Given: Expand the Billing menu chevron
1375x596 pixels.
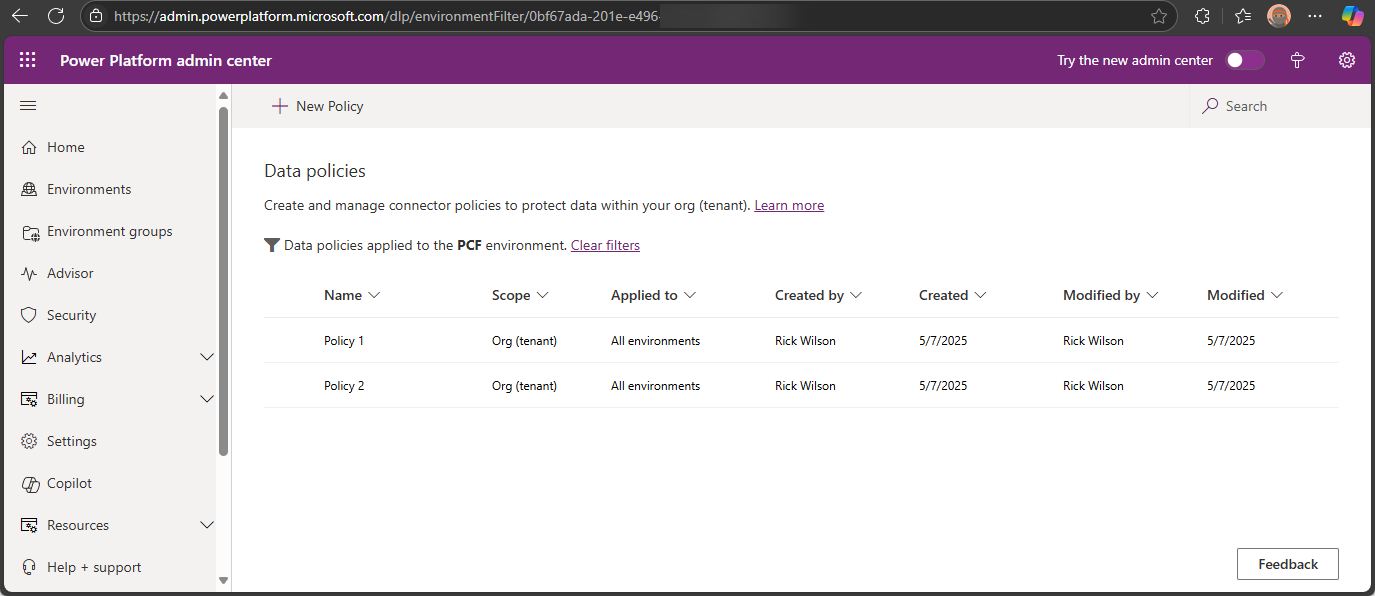Looking at the screenshot, I should tap(207, 399).
